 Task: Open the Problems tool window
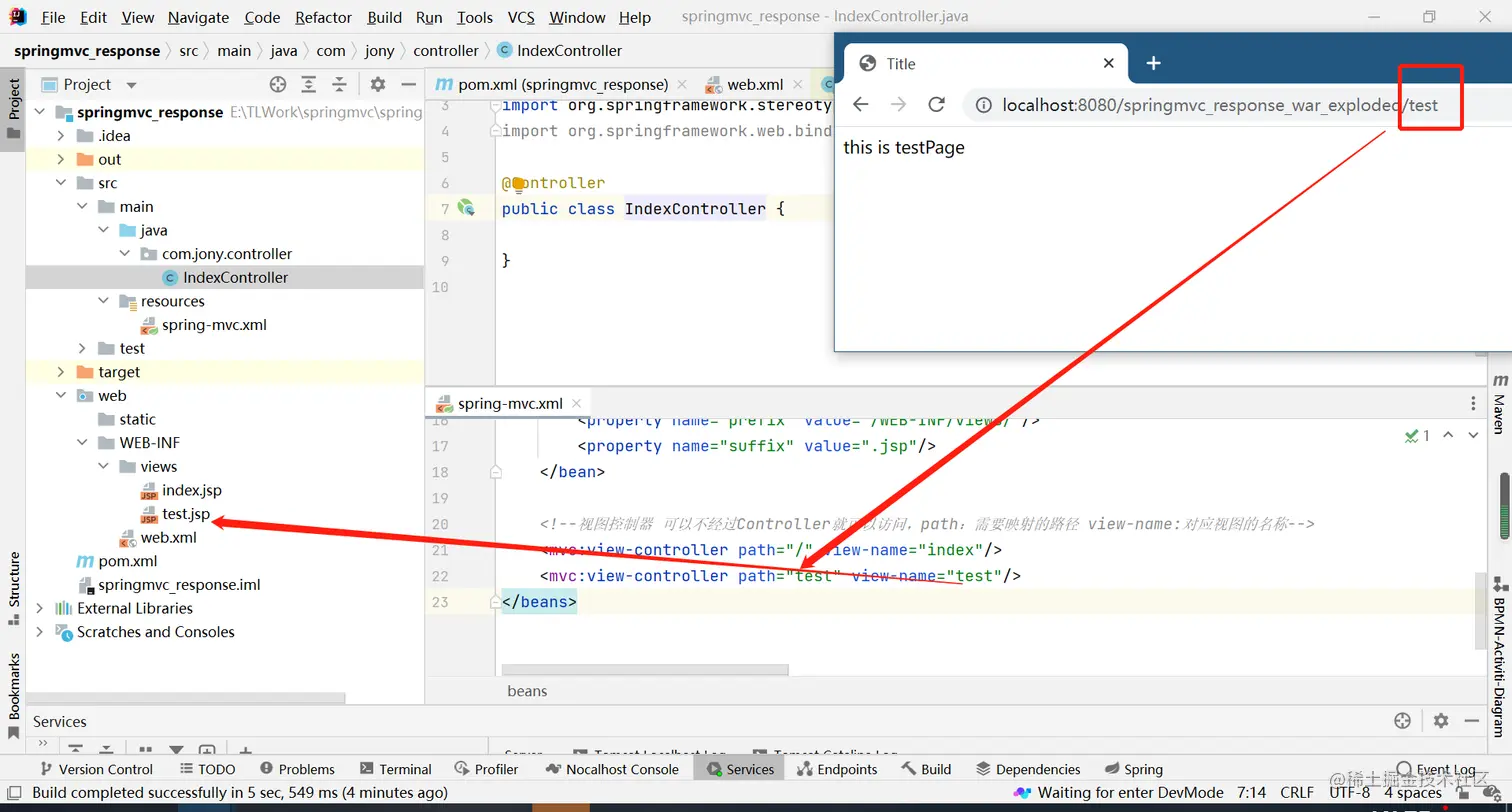click(297, 769)
